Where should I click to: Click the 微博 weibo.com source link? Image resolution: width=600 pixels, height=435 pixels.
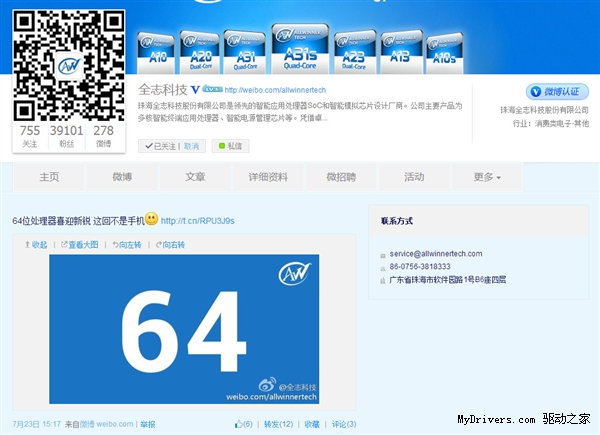point(106,424)
